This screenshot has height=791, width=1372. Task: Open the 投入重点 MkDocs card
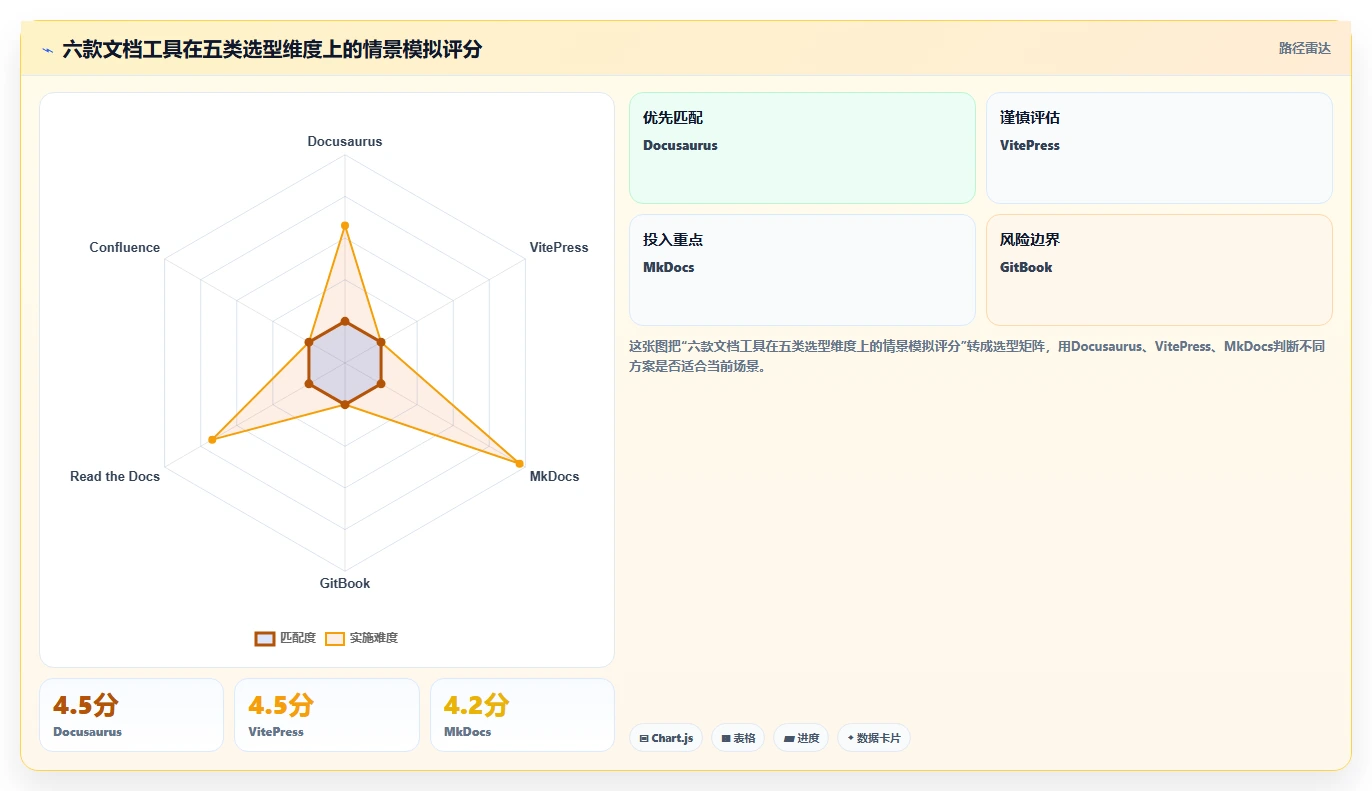(x=802, y=270)
